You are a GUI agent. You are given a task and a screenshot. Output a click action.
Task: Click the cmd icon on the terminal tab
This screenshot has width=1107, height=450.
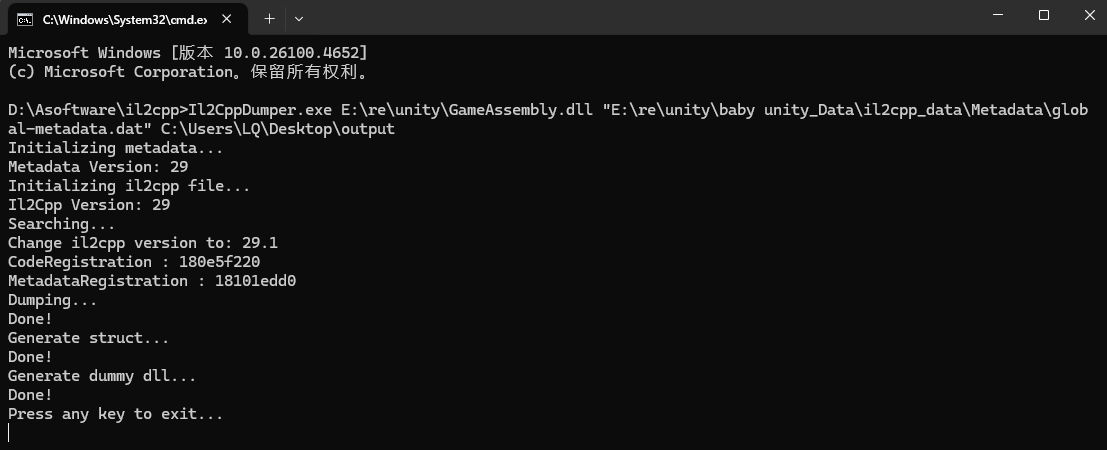pyautogui.click(x=25, y=18)
